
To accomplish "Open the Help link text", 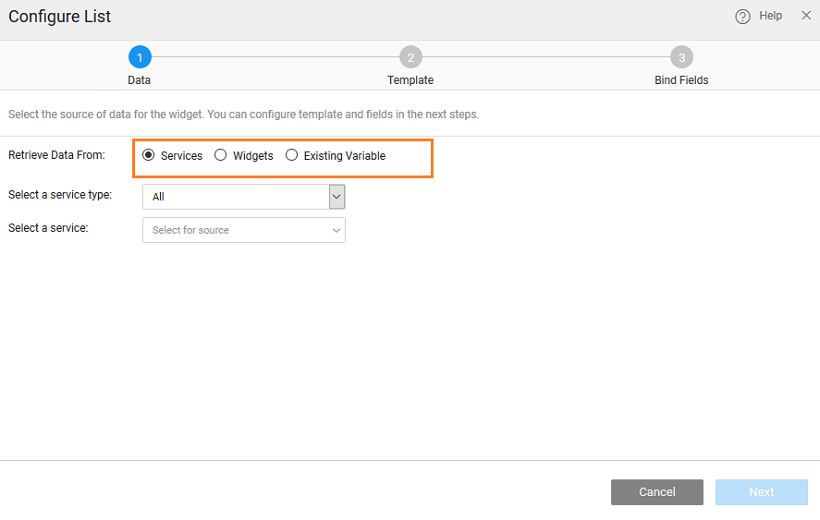I will click(x=770, y=16).
